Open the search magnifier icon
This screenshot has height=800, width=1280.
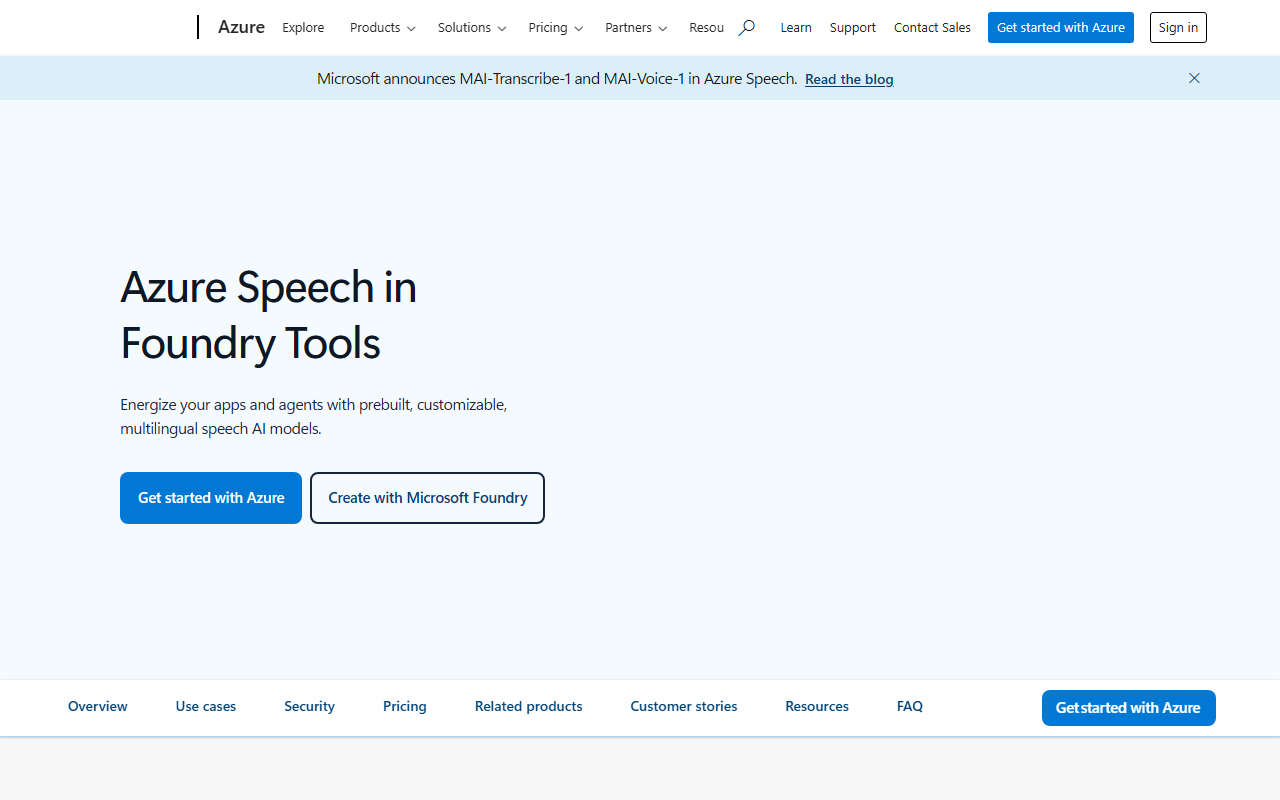[x=746, y=28]
